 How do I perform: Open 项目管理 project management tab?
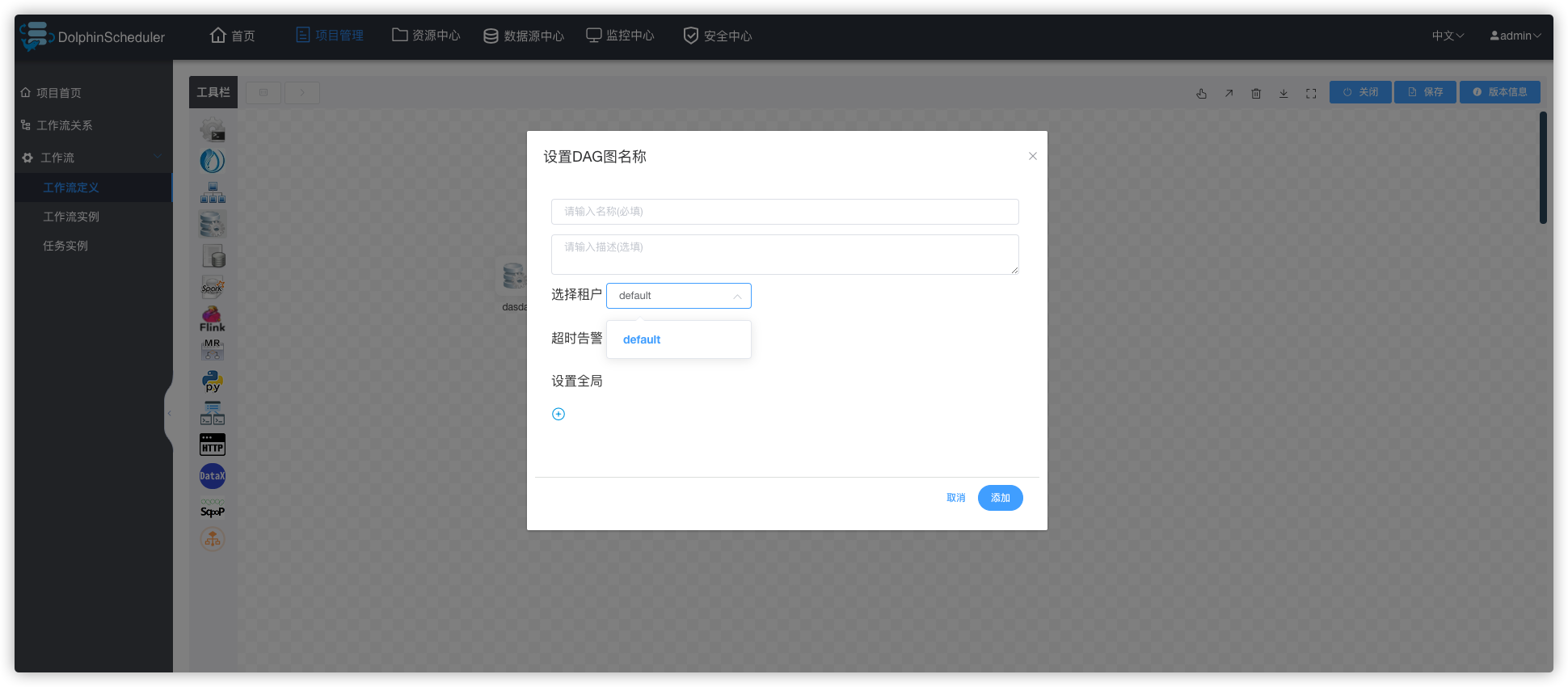pos(330,36)
